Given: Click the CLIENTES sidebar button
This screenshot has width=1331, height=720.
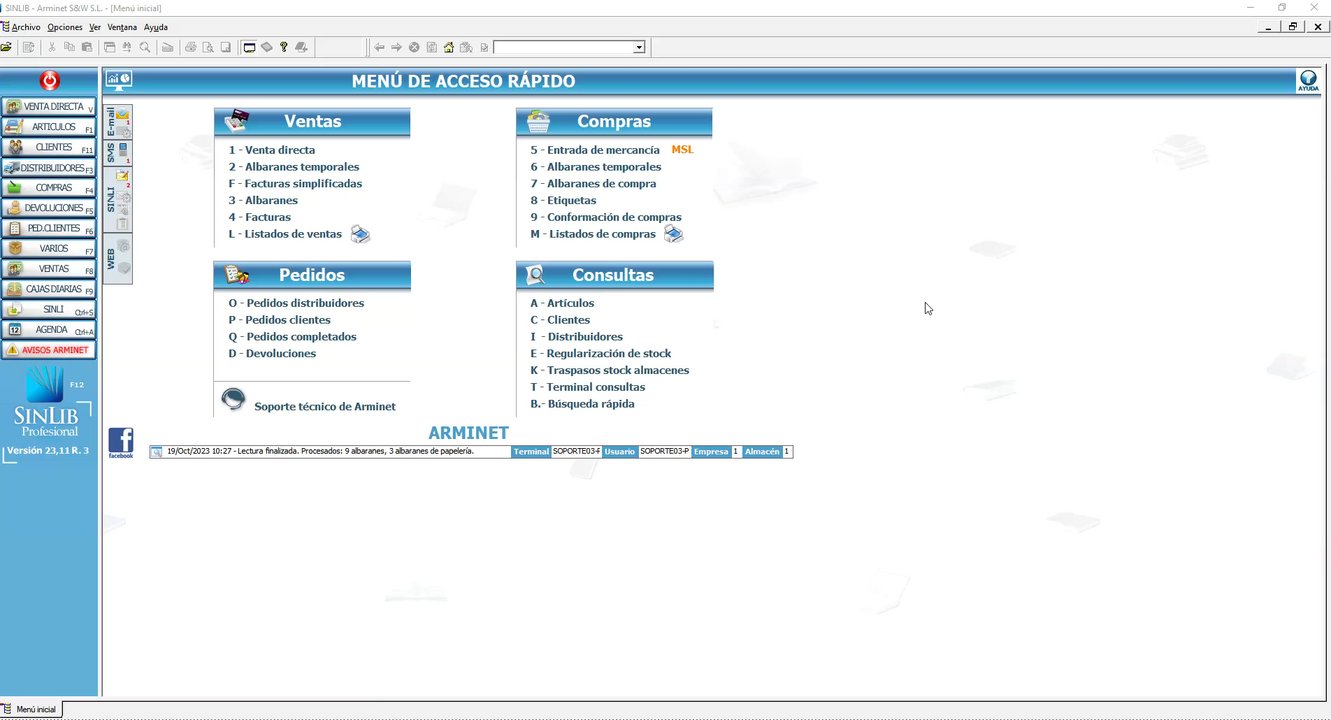Looking at the screenshot, I should 49,147.
